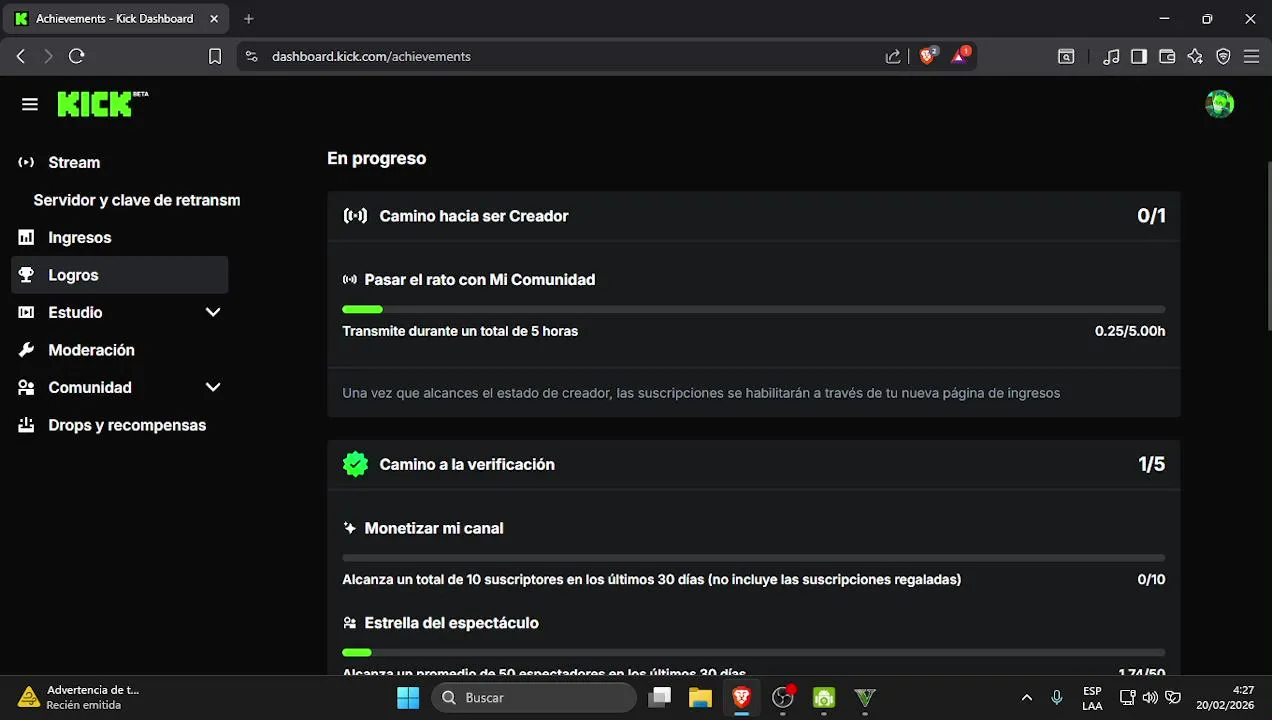Click the Camino hacia ser Creador broadcast icon
Viewport: 1272px width, 720px height.
(x=355, y=216)
